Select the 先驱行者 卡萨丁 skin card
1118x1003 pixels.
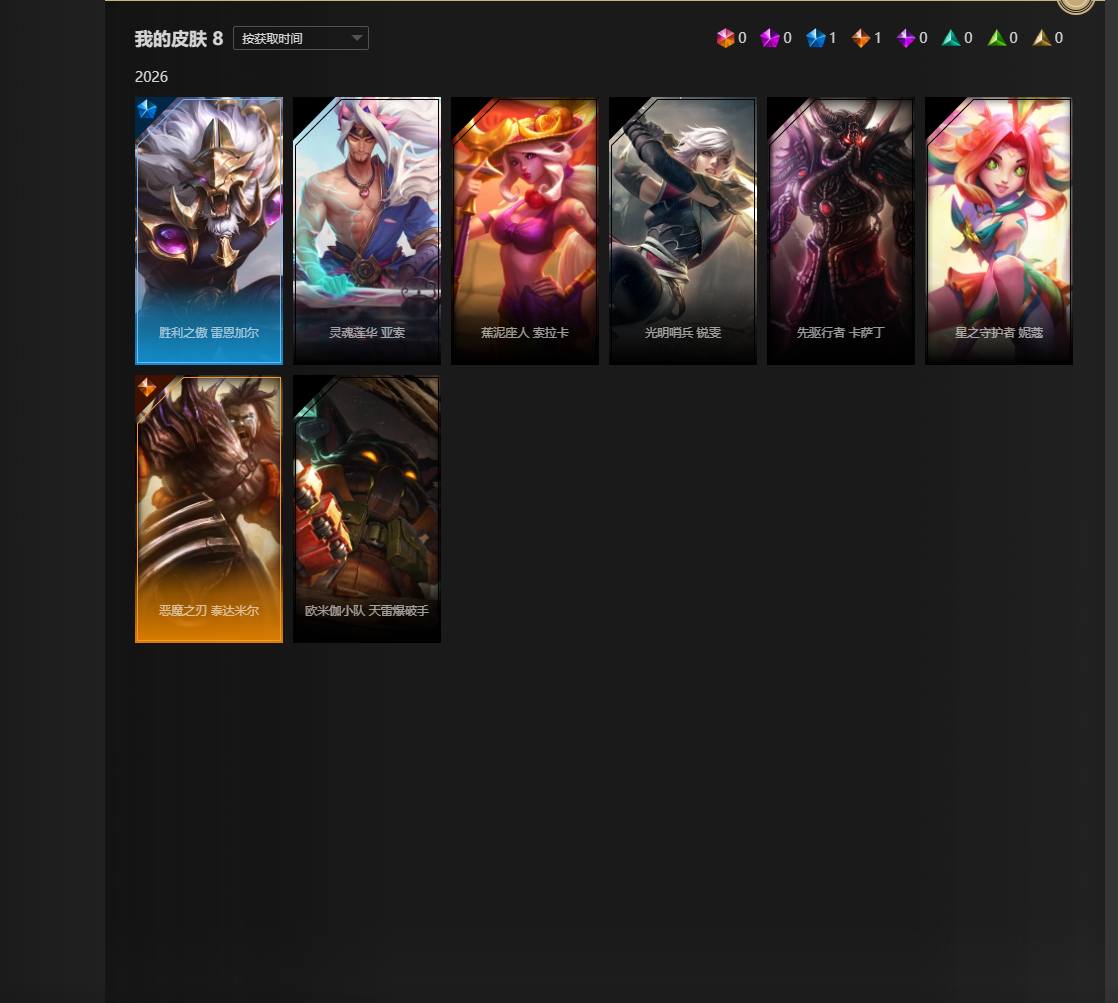(841, 231)
